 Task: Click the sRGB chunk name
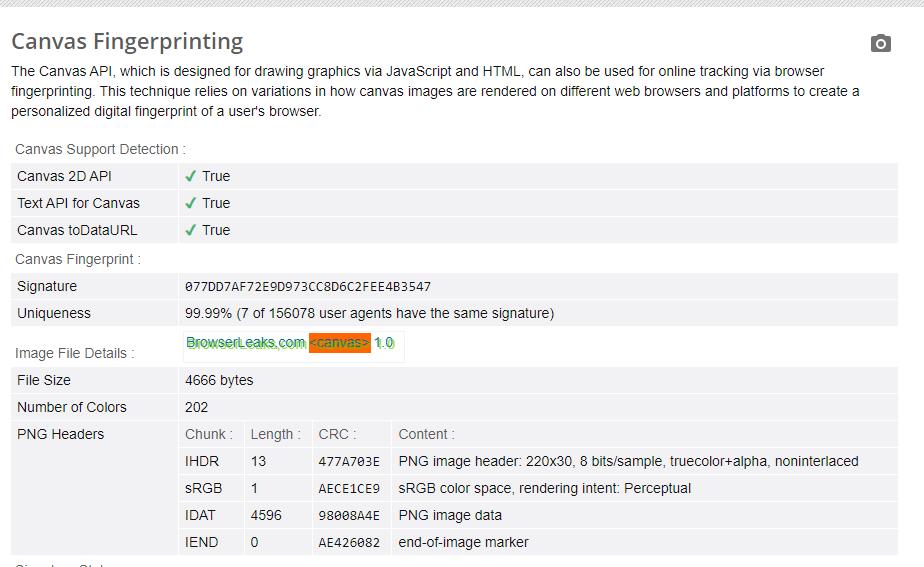click(x=203, y=488)
